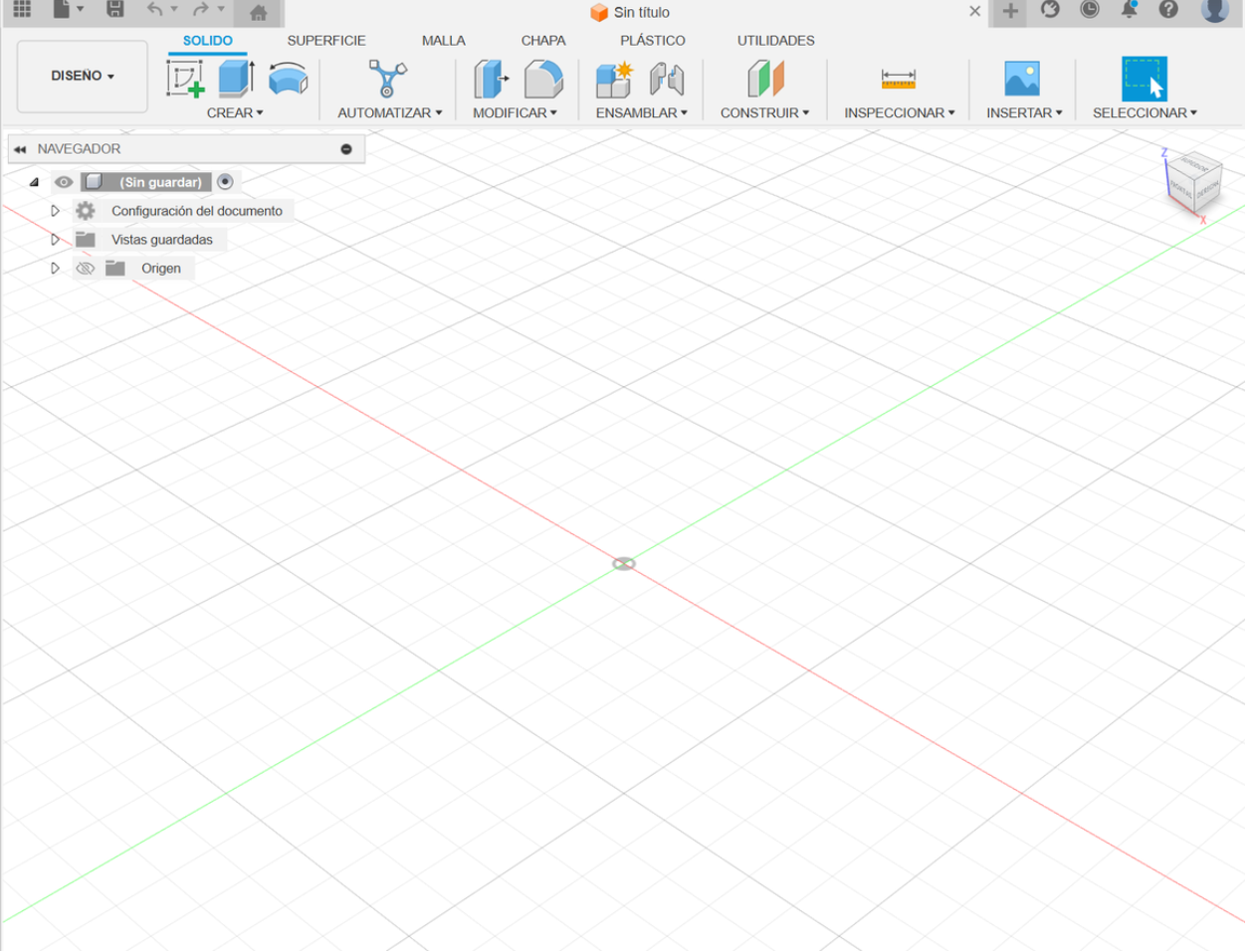1255x952 pixels.
Task: Activate the Select window tool
Action: (1145, 79)
